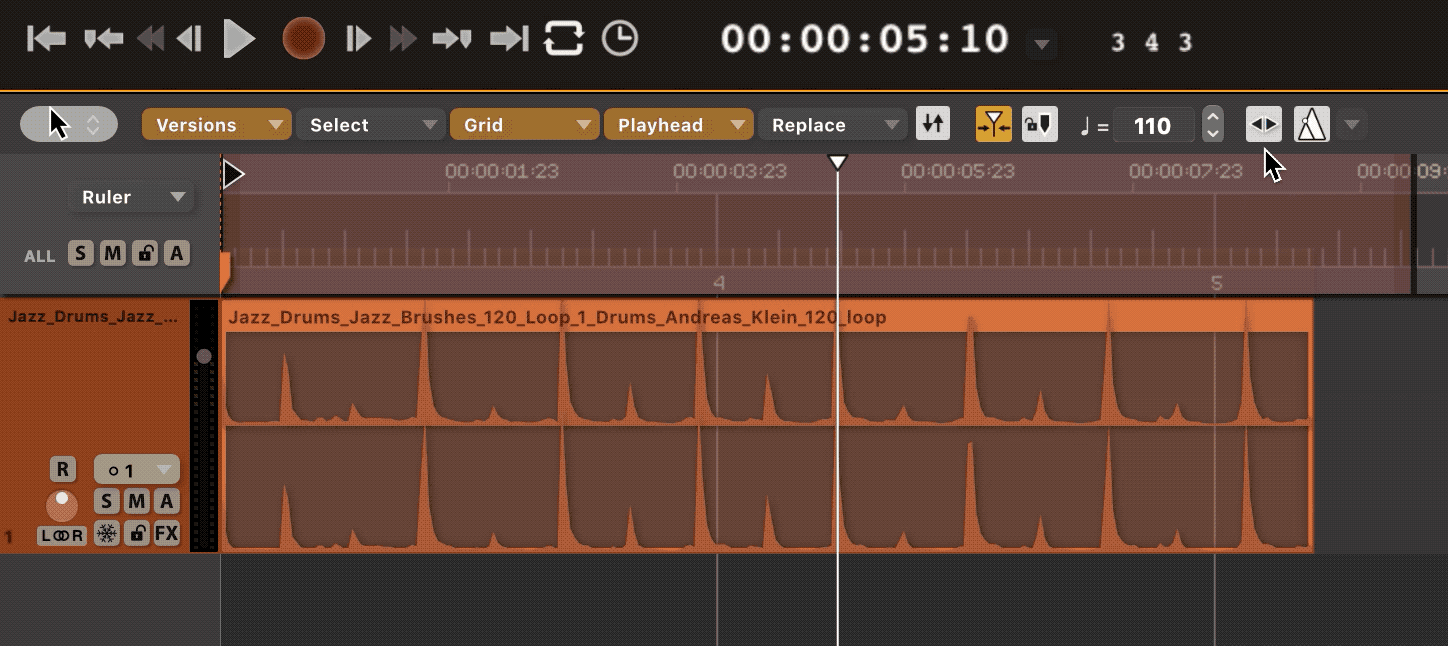The image size is (1448, 646).
Task: Click the ALL row A button
Action: [x=177, y=254]
